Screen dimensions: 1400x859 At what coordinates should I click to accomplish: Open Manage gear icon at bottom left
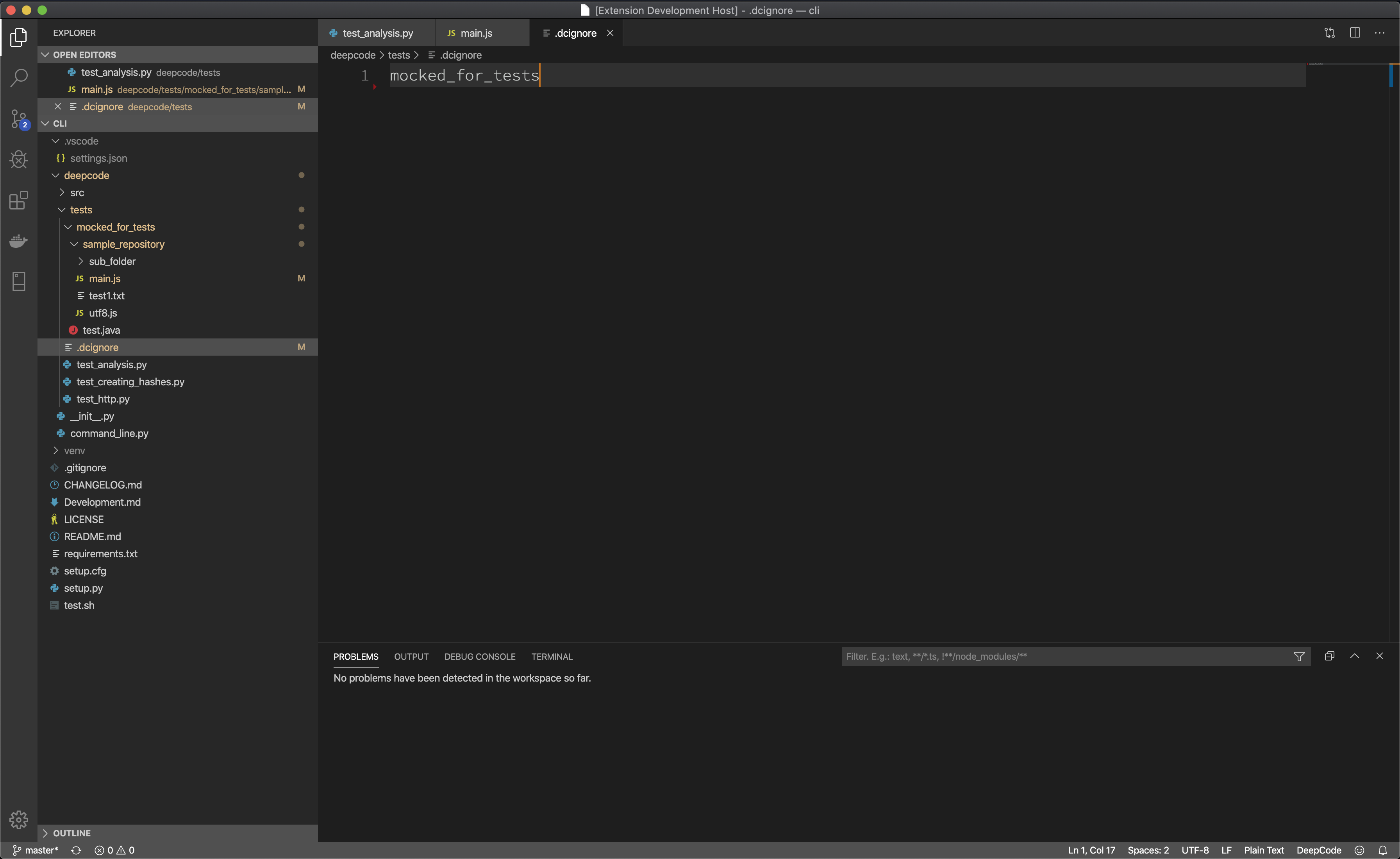[19, 819]
